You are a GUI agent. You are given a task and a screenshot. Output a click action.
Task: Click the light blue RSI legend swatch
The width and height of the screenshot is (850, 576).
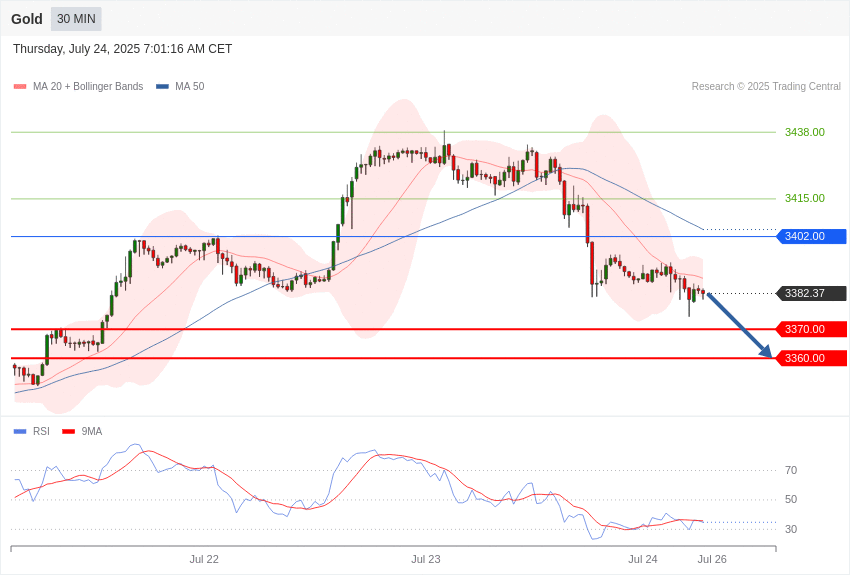pyautogui.click(x=20, y=431)
